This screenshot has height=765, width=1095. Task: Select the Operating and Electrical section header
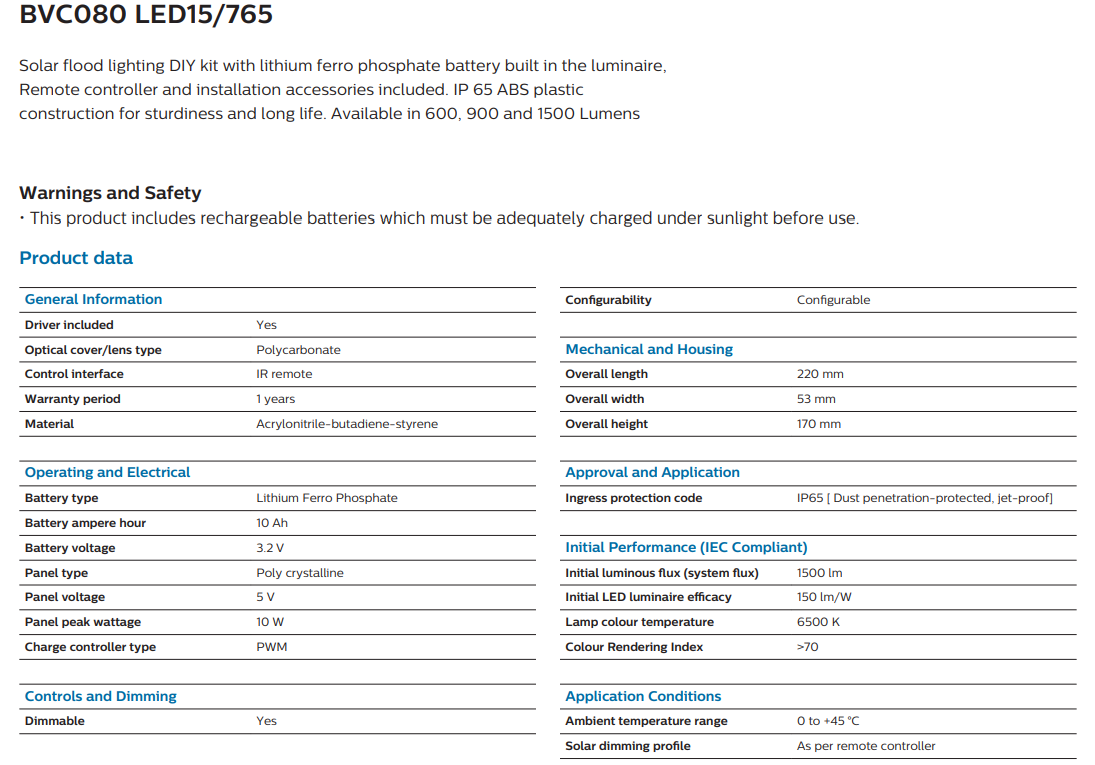click(x=107, y=472)
